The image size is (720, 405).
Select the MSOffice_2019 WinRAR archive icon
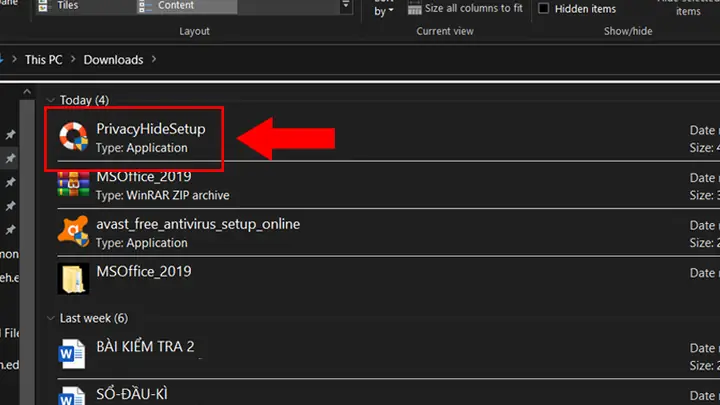73,184
